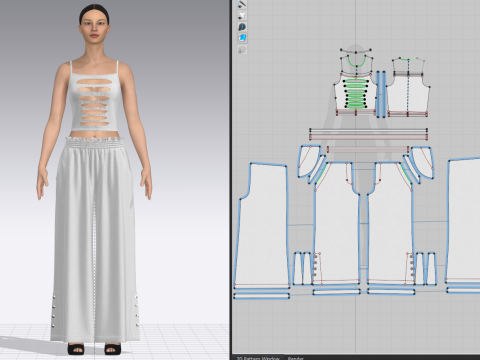The image size is (480, 360).
Task: Select the left pocket bag pattern piece
Action: (x=308, y=161)
